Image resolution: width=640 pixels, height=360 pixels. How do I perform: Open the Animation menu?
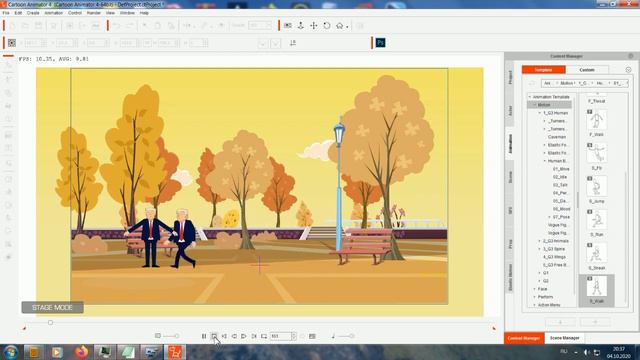pos(53,13)
